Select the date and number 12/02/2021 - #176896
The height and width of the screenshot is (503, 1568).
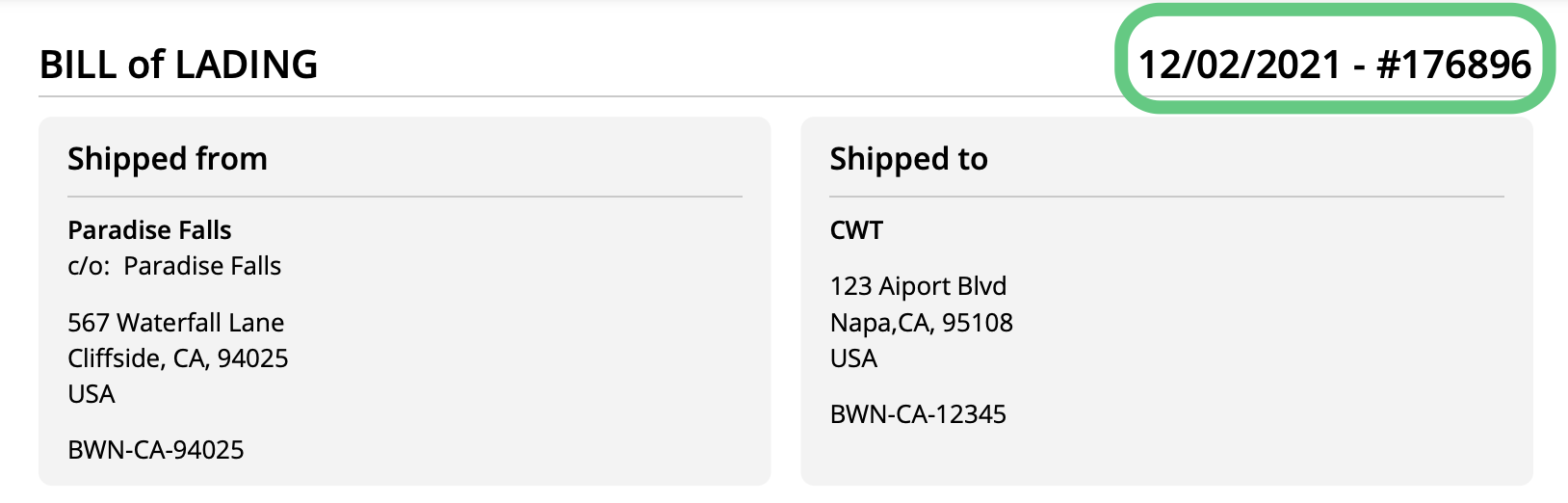[1335, 65]
